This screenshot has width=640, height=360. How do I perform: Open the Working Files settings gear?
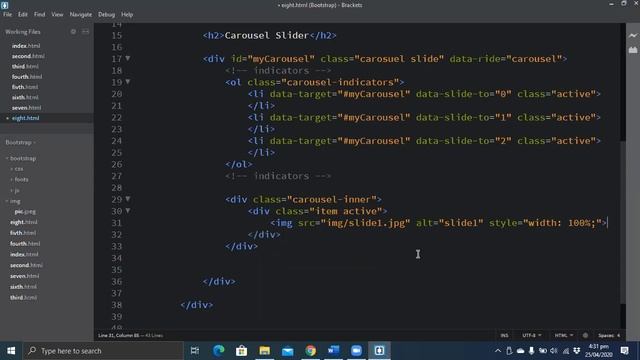(73, 31)
